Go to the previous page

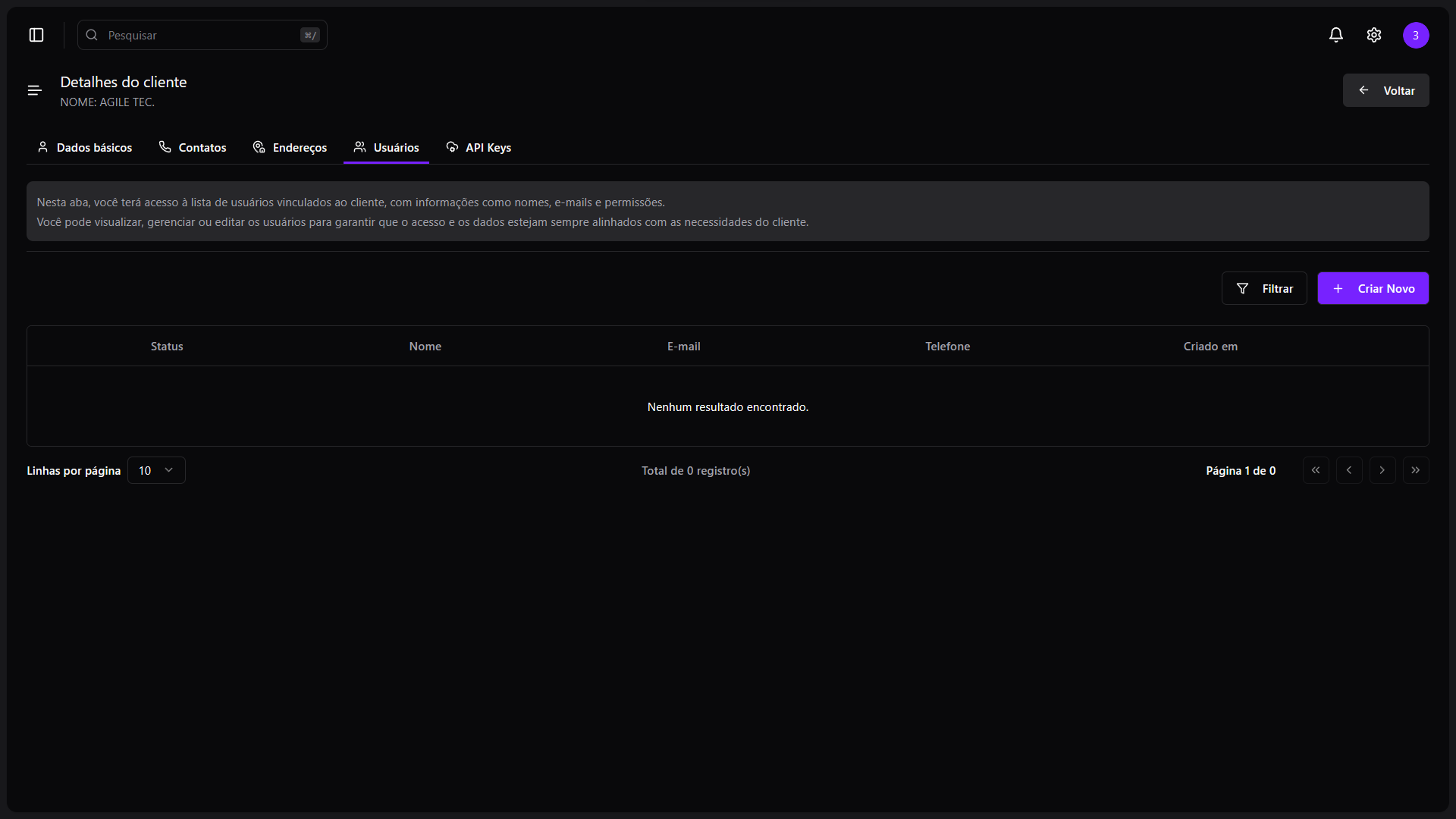[x=1349, y=470]
